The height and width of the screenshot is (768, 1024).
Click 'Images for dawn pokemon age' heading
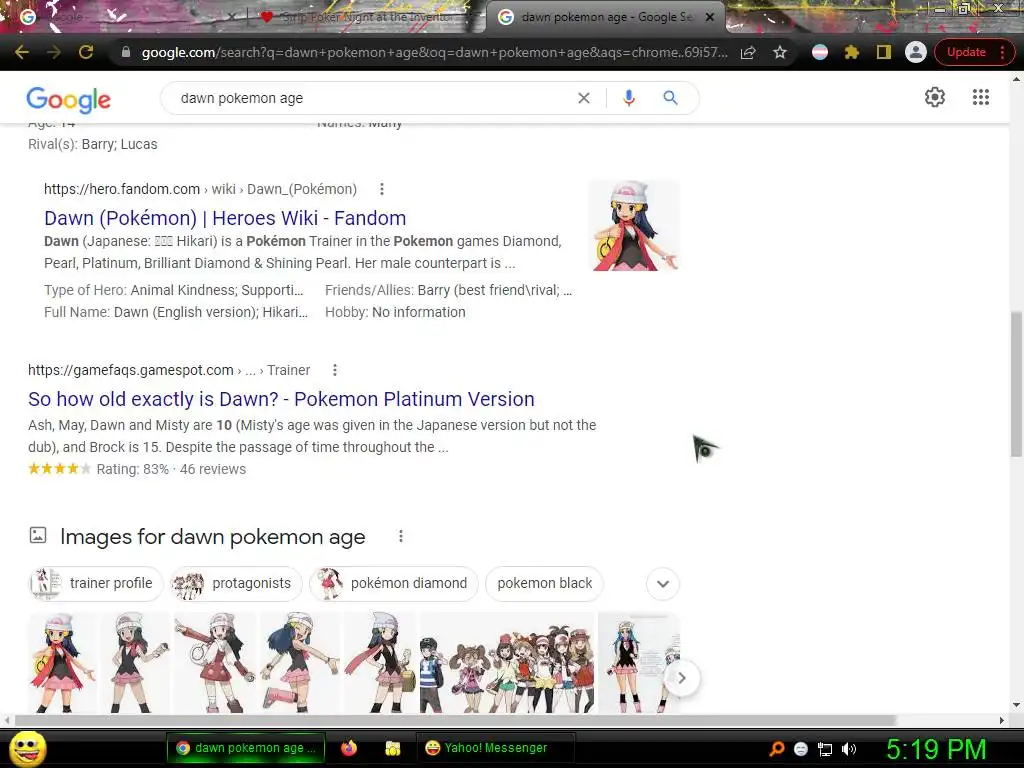tap(212, 537)
